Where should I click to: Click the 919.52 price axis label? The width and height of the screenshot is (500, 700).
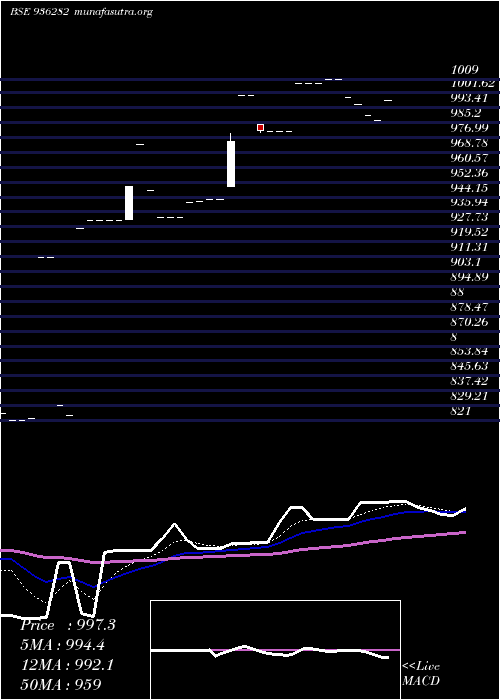coord(469,232)
